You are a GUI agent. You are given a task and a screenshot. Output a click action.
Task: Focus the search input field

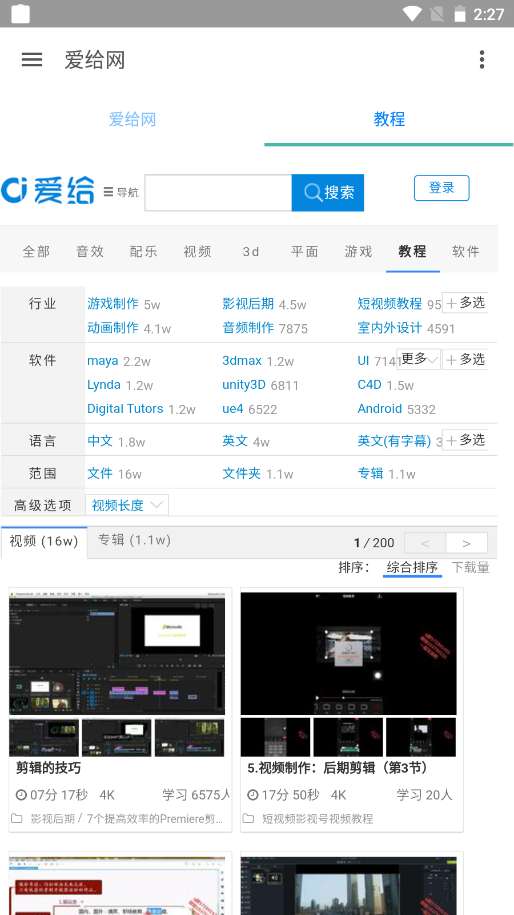pyautogui.click(x=218, y=193)
